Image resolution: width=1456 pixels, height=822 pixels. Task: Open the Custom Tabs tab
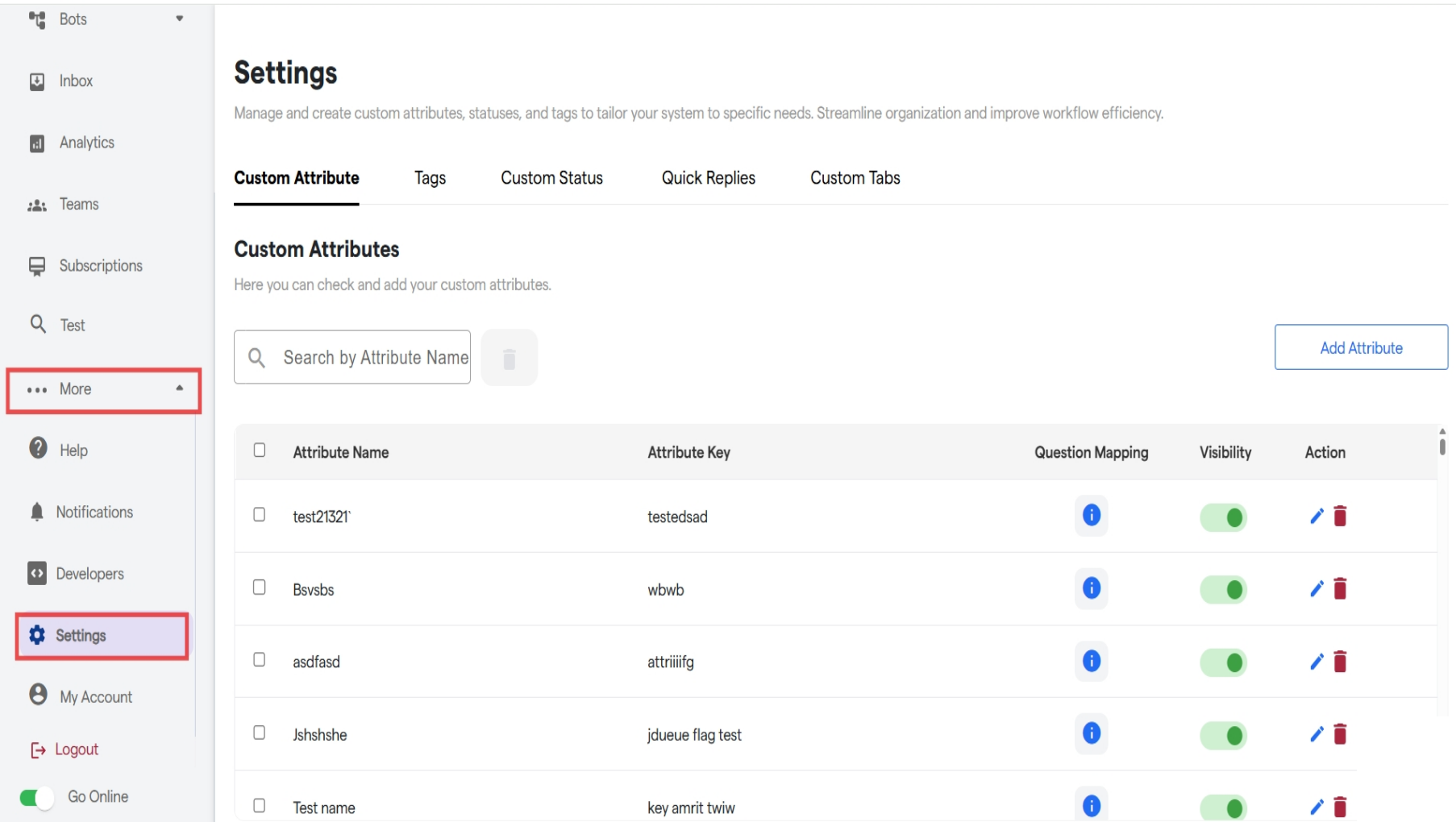(855, 178)
